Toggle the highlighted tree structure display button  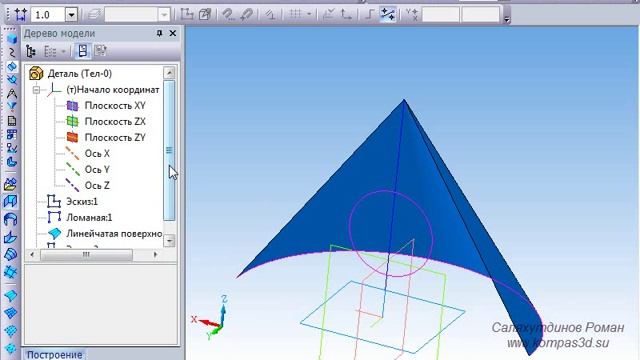tap(82, 51)
